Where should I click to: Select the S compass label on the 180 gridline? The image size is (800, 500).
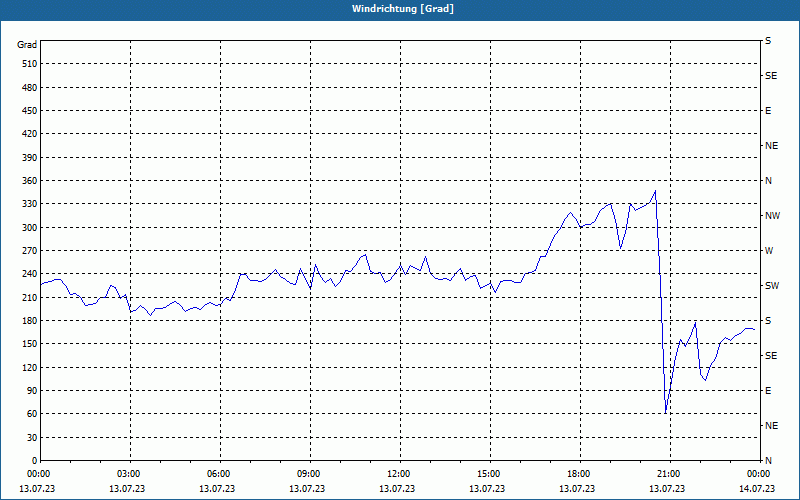pyautogui.click(x=768, y=321)
